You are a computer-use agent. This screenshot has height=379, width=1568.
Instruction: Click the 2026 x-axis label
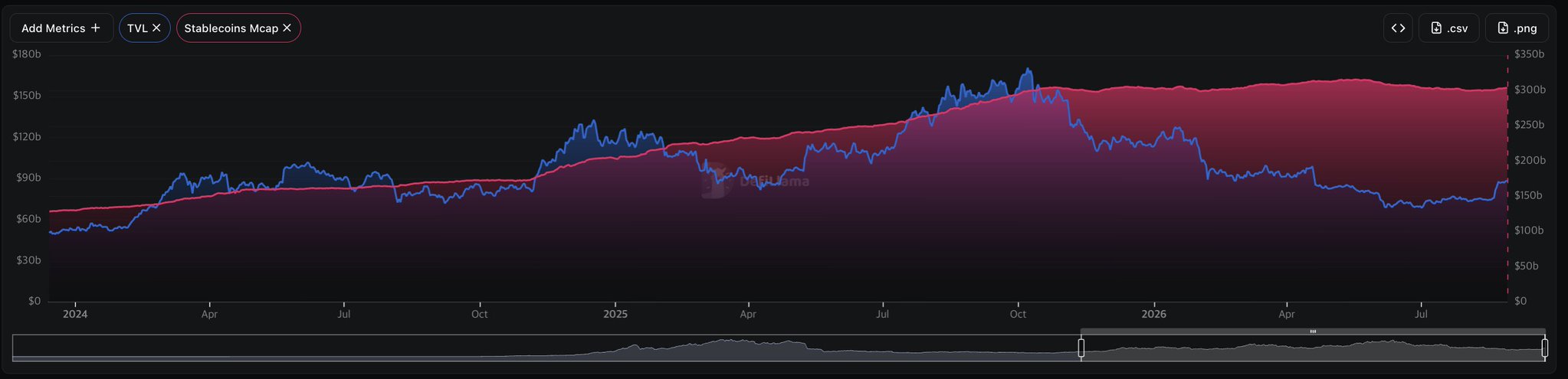[x=1153, y=314]
